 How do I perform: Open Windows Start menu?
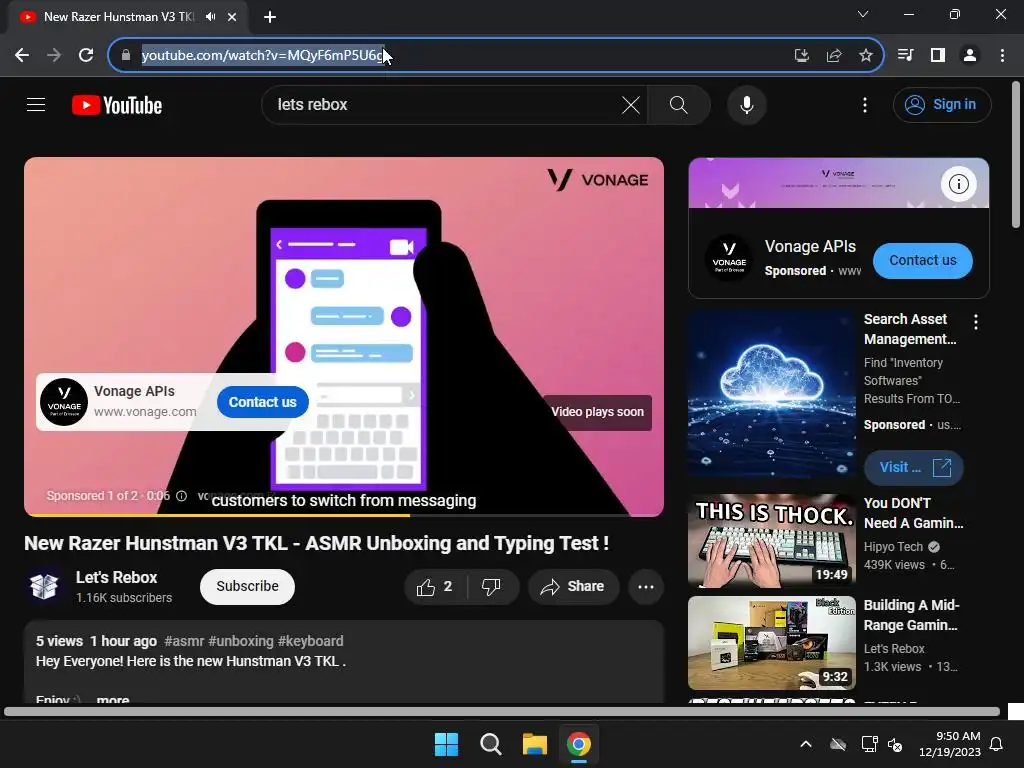point(447,744)
